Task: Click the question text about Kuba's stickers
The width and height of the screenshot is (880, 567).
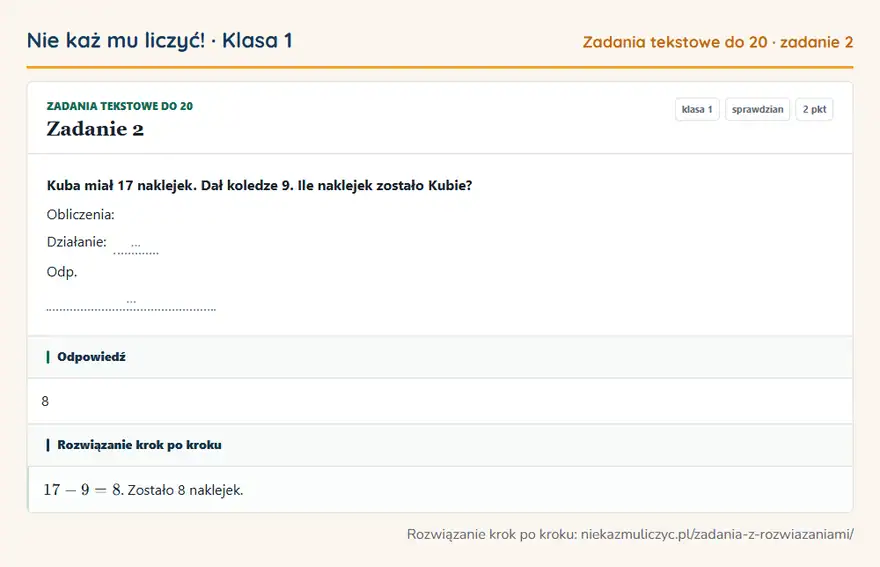Action: 259,185
